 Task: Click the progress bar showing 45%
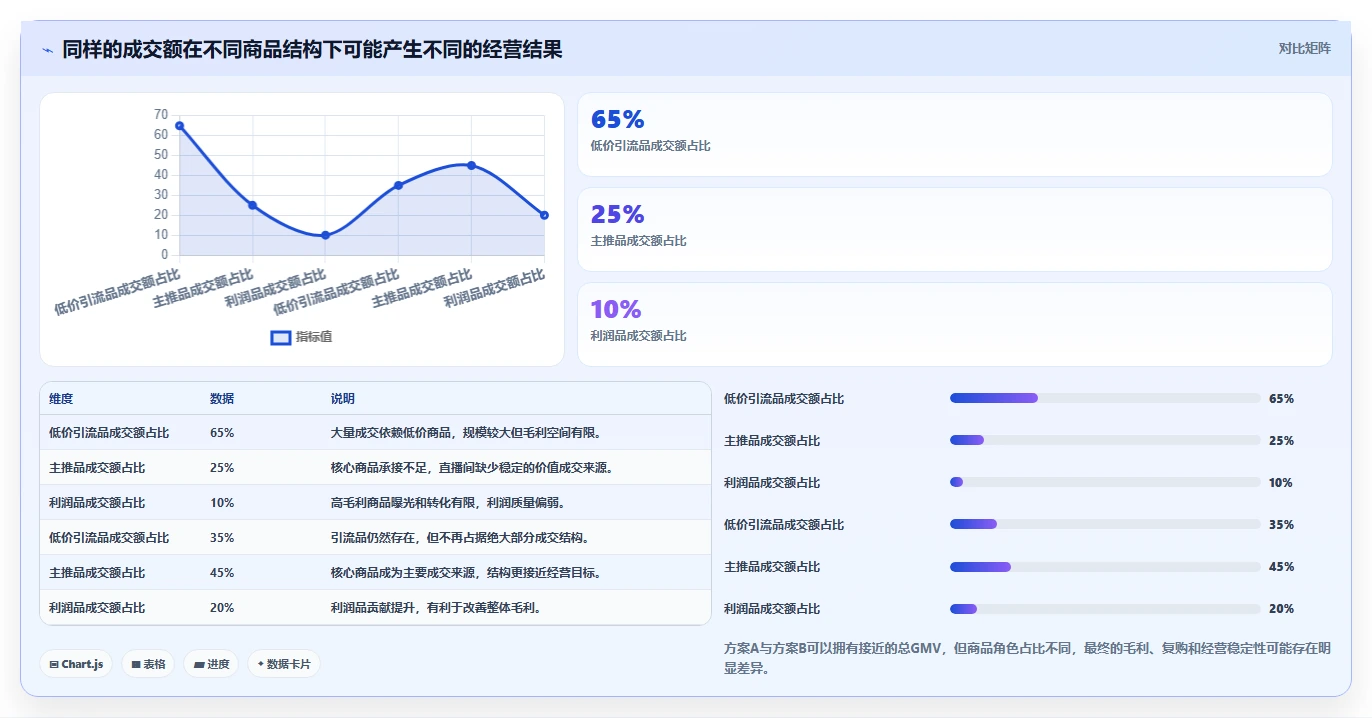[1105, 566]
